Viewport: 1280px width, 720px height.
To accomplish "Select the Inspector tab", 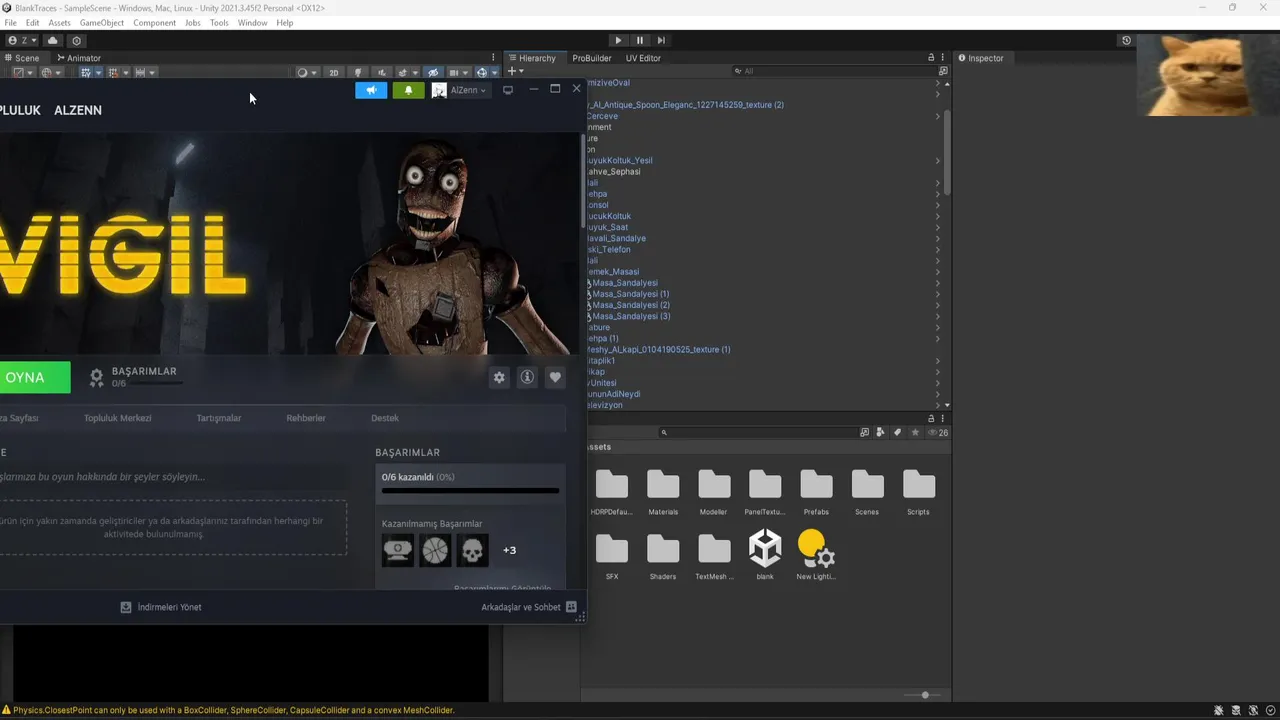I will [x=981, y=58].
